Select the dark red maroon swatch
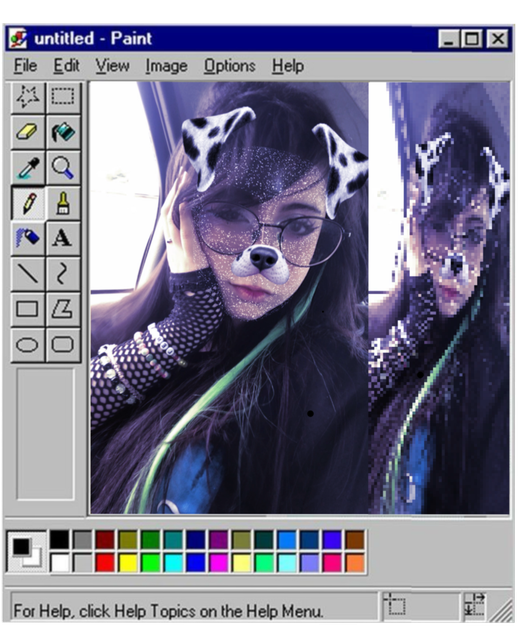Image resolution: width=518 pixels, height=640 pixels. click(105, 540)
